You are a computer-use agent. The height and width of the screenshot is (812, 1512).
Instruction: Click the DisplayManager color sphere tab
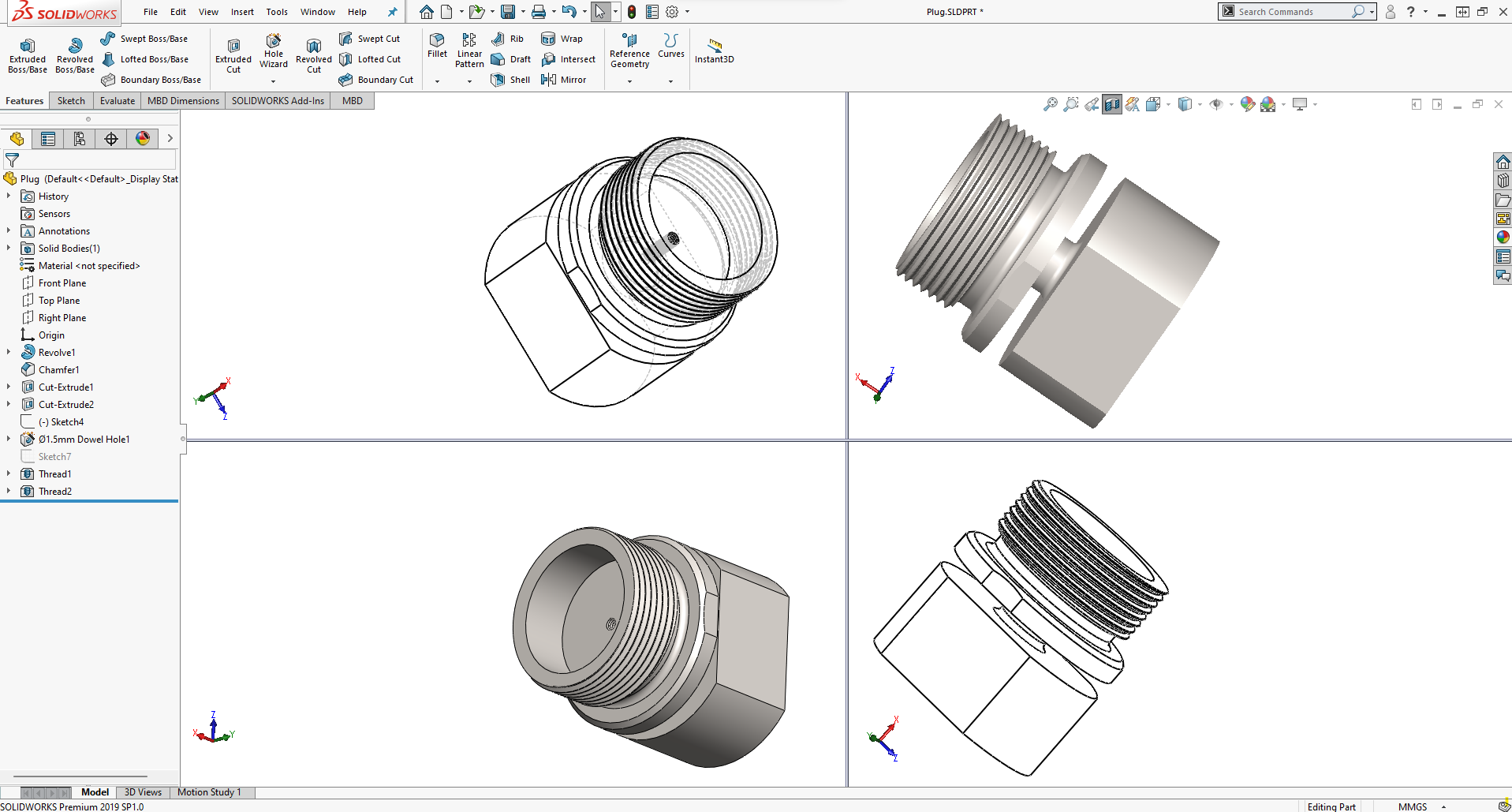[x=143, y=139]
